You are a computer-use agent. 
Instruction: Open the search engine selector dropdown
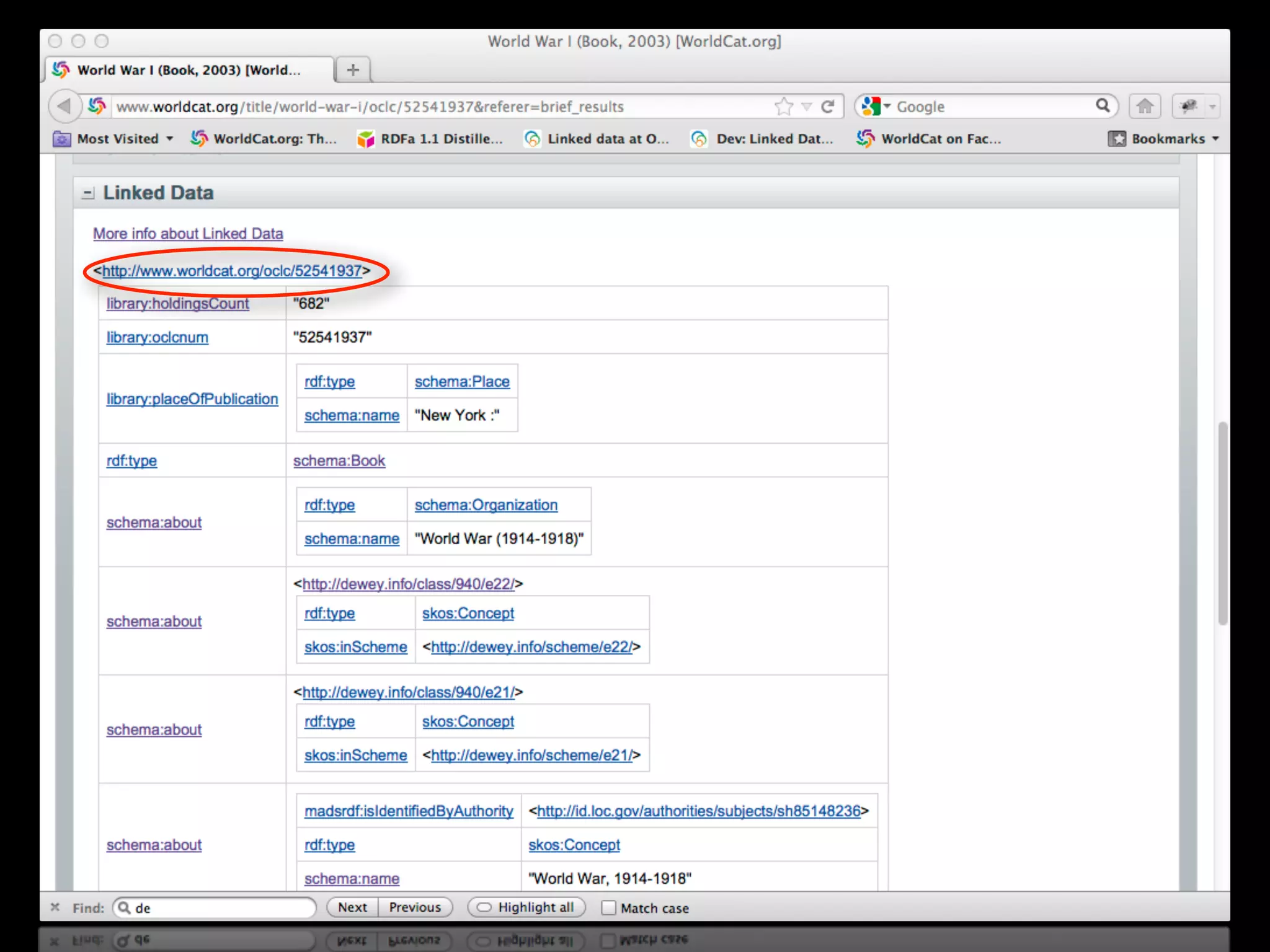pos(876,107)
